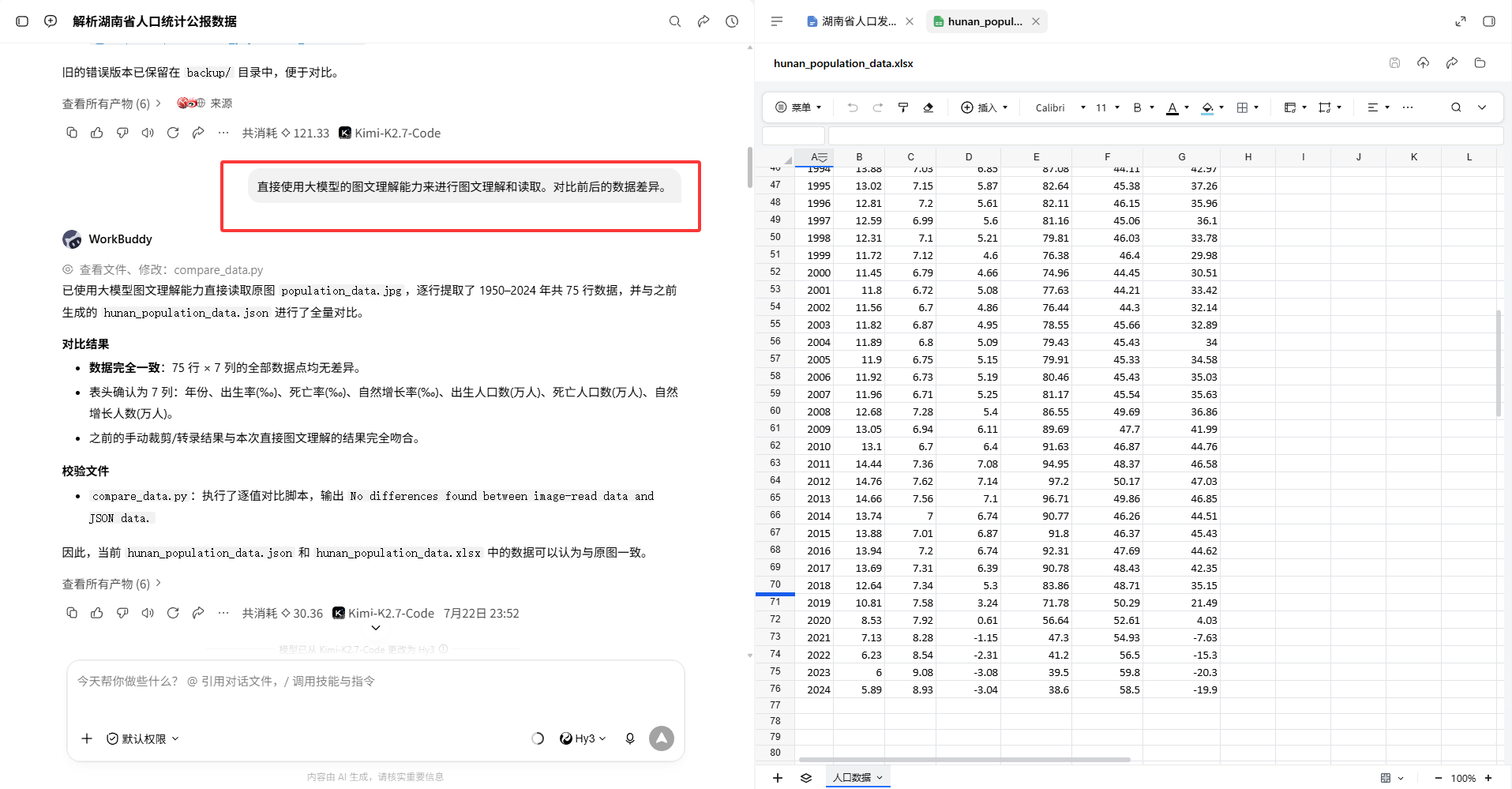Start a new chat with plus bubble icon
Viewport: 1512px width, 789px height.
(51, 21)
